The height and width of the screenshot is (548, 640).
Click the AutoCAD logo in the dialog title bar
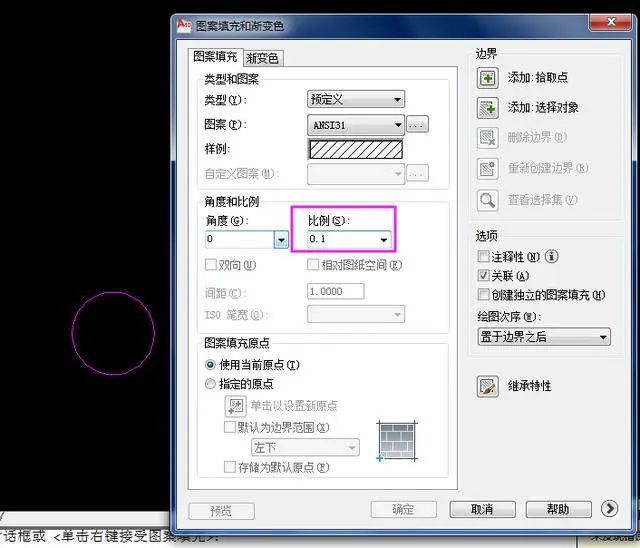click(184, 25)
